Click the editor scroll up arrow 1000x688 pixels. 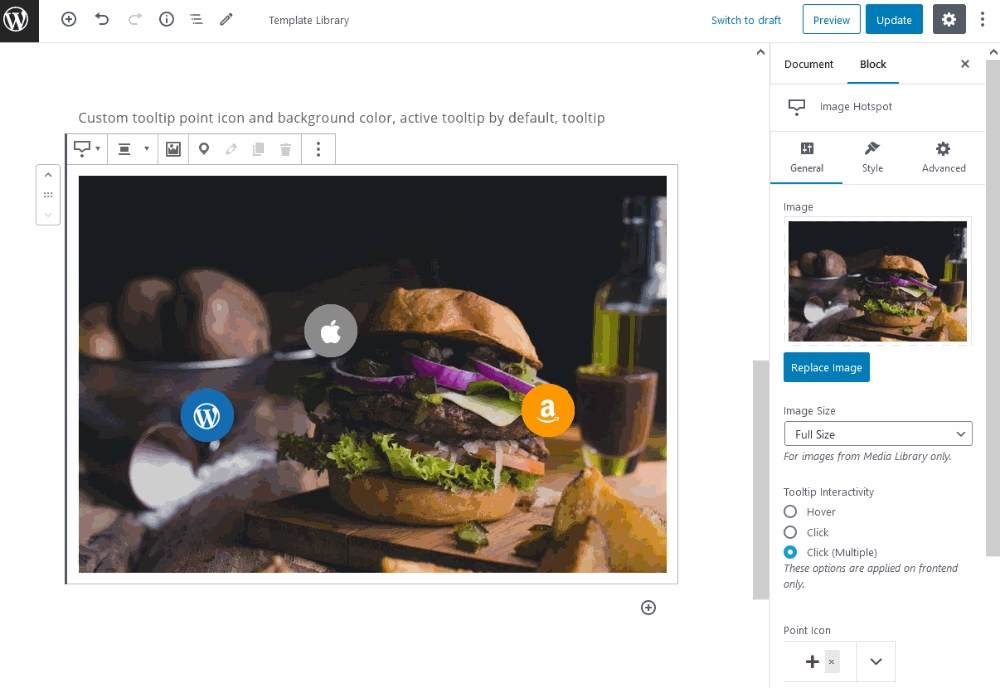[x=760, y=52]
